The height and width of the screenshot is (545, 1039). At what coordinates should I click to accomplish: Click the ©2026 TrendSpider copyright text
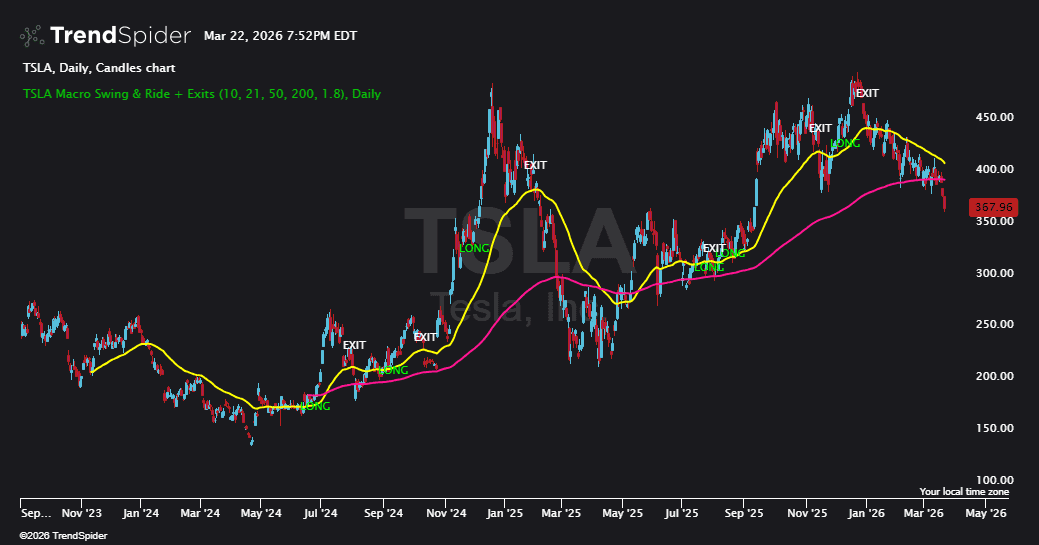tap(63, 535)
